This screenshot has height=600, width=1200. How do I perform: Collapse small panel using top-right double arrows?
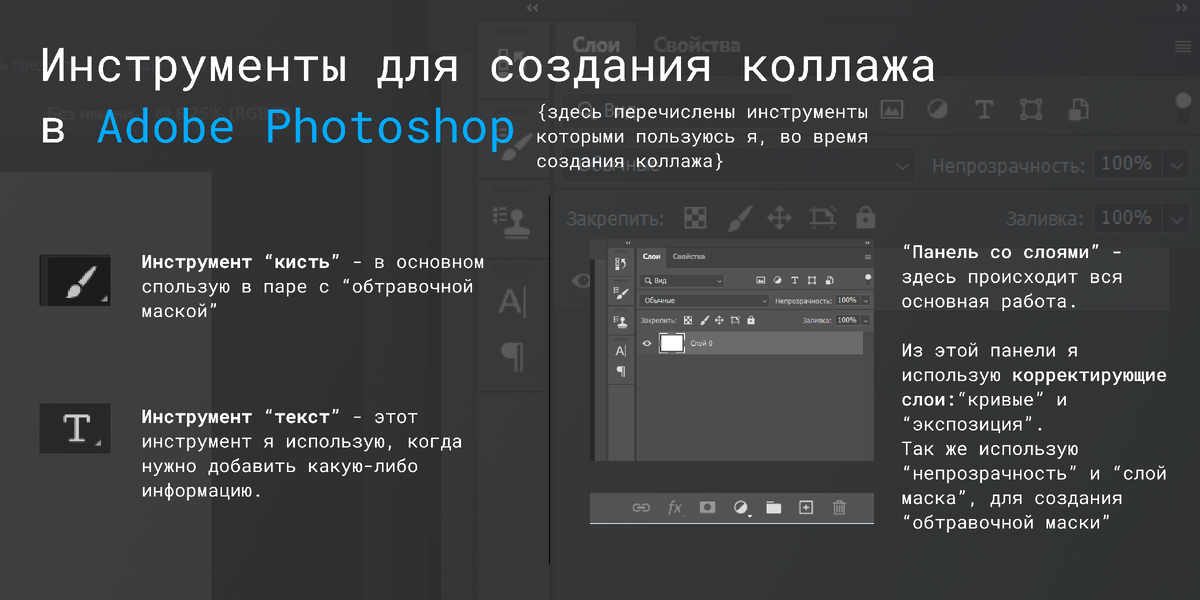pos(867,242)
